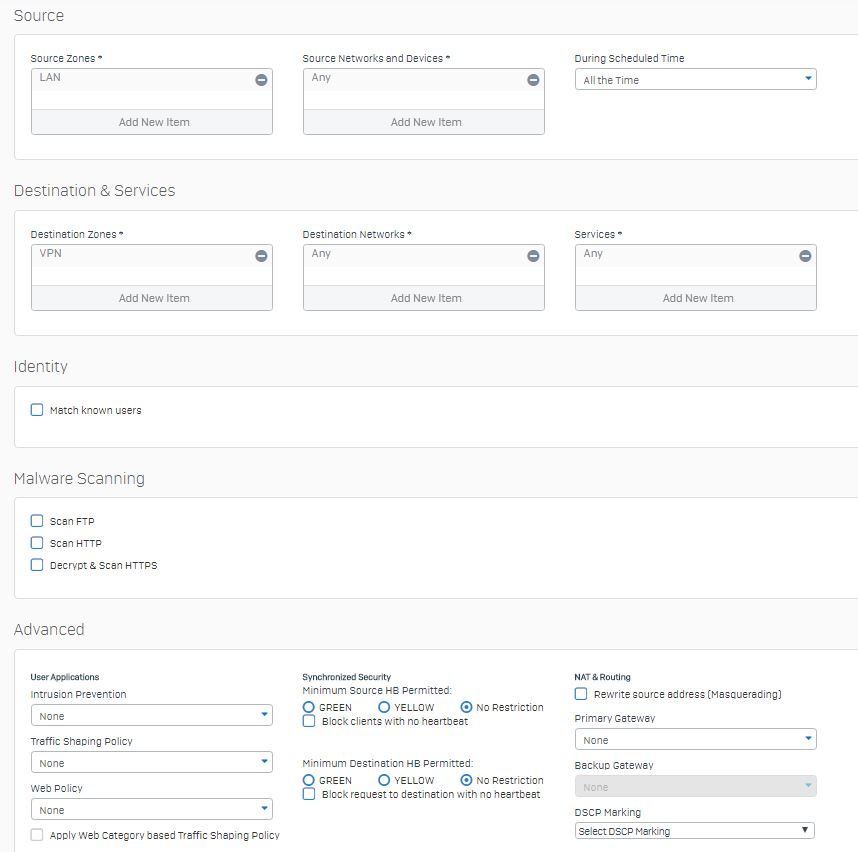Remove Any from Destination Networks
The image size is (858, 852).
pos(533,256)
